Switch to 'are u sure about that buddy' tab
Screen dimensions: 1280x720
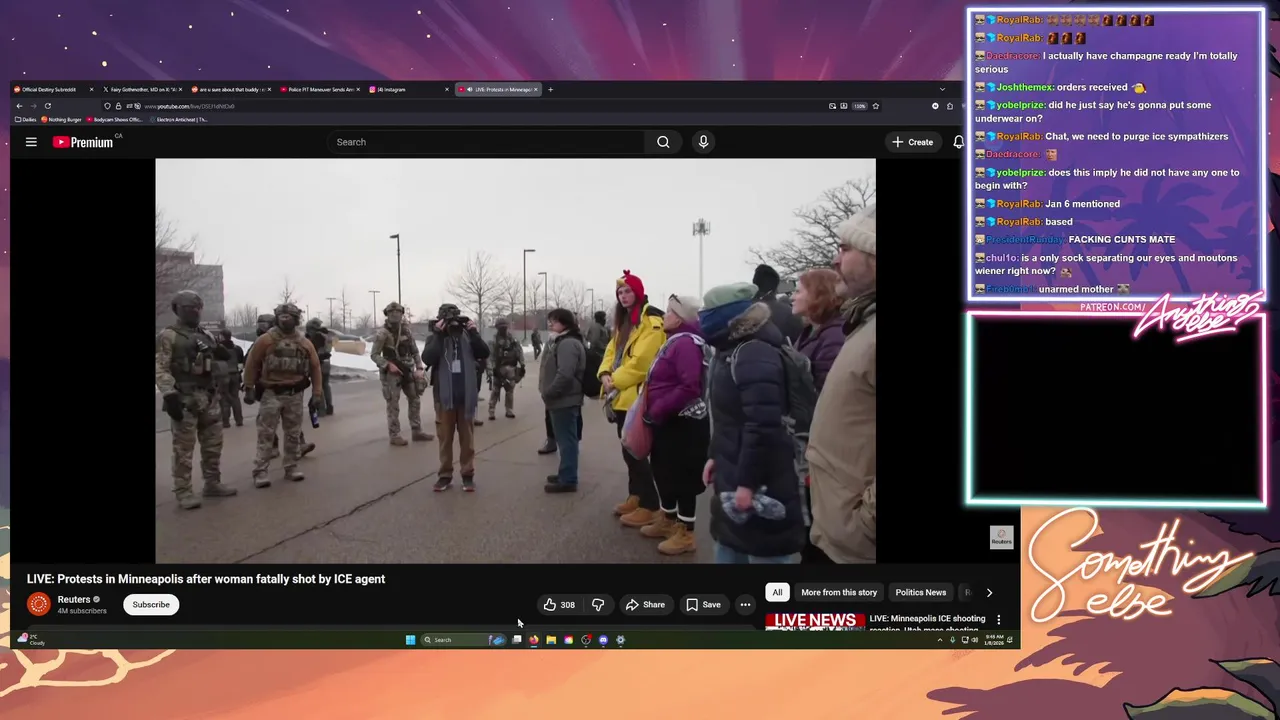(x=231, y=89)
